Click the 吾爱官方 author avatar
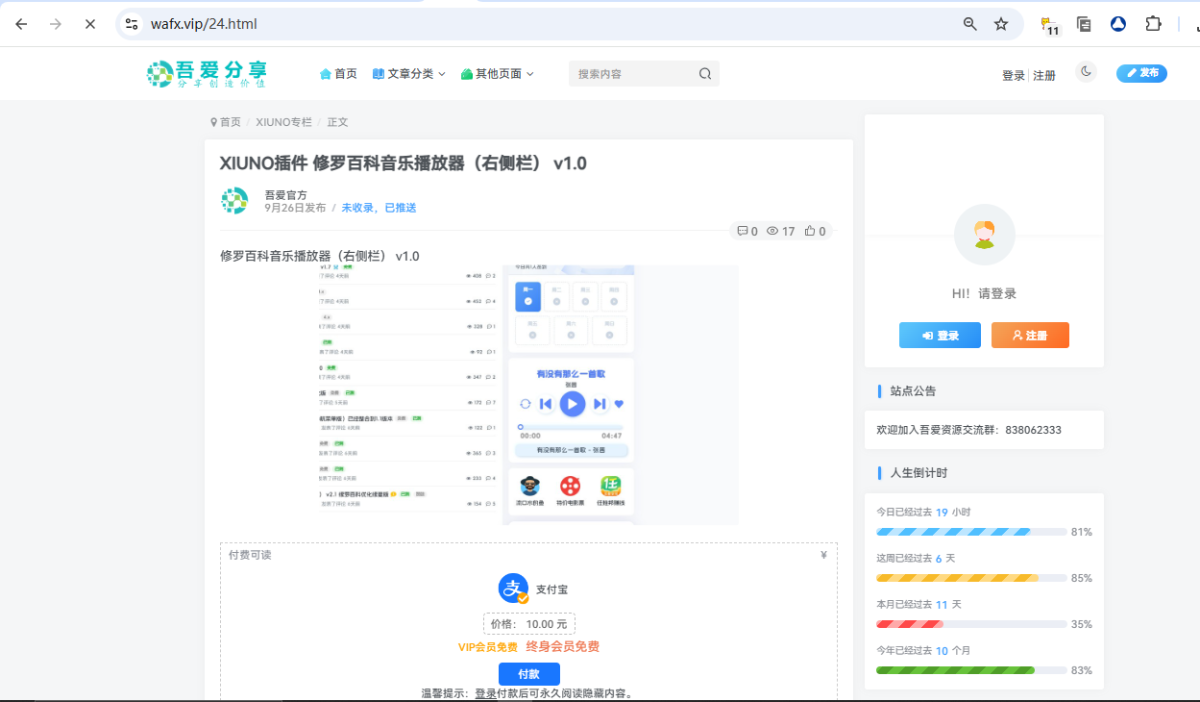Screen dimensions: 1200x702 click(234, 200)
